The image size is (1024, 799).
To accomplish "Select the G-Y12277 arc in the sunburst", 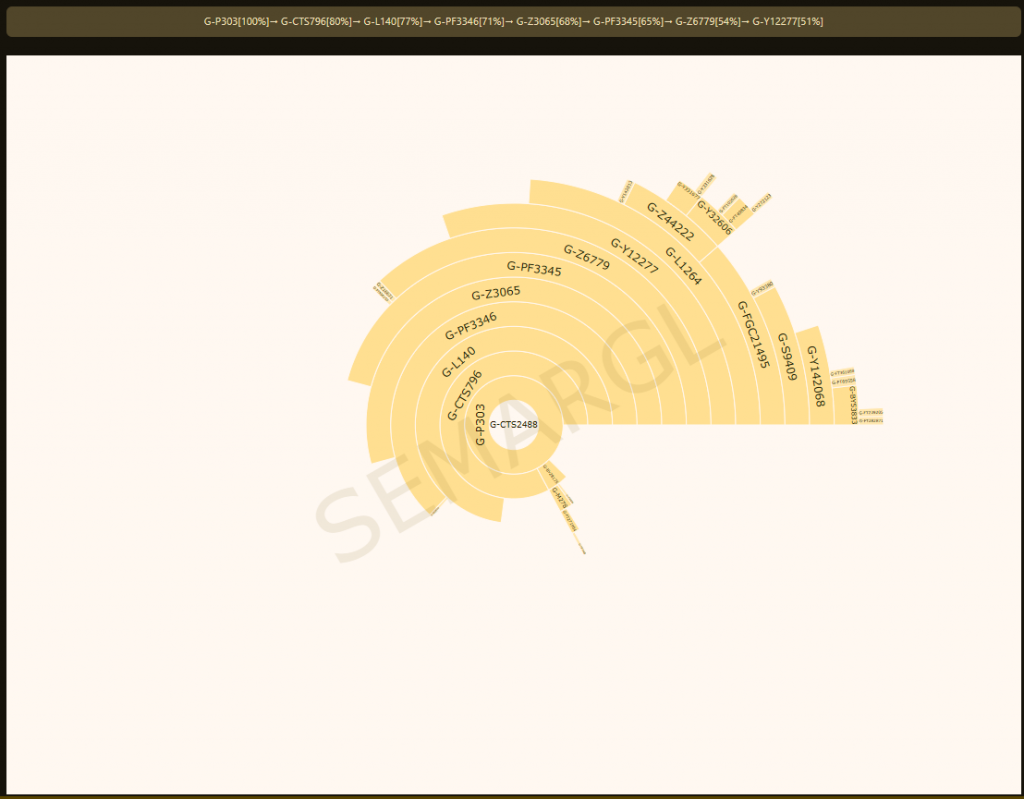I will point(634,255).
